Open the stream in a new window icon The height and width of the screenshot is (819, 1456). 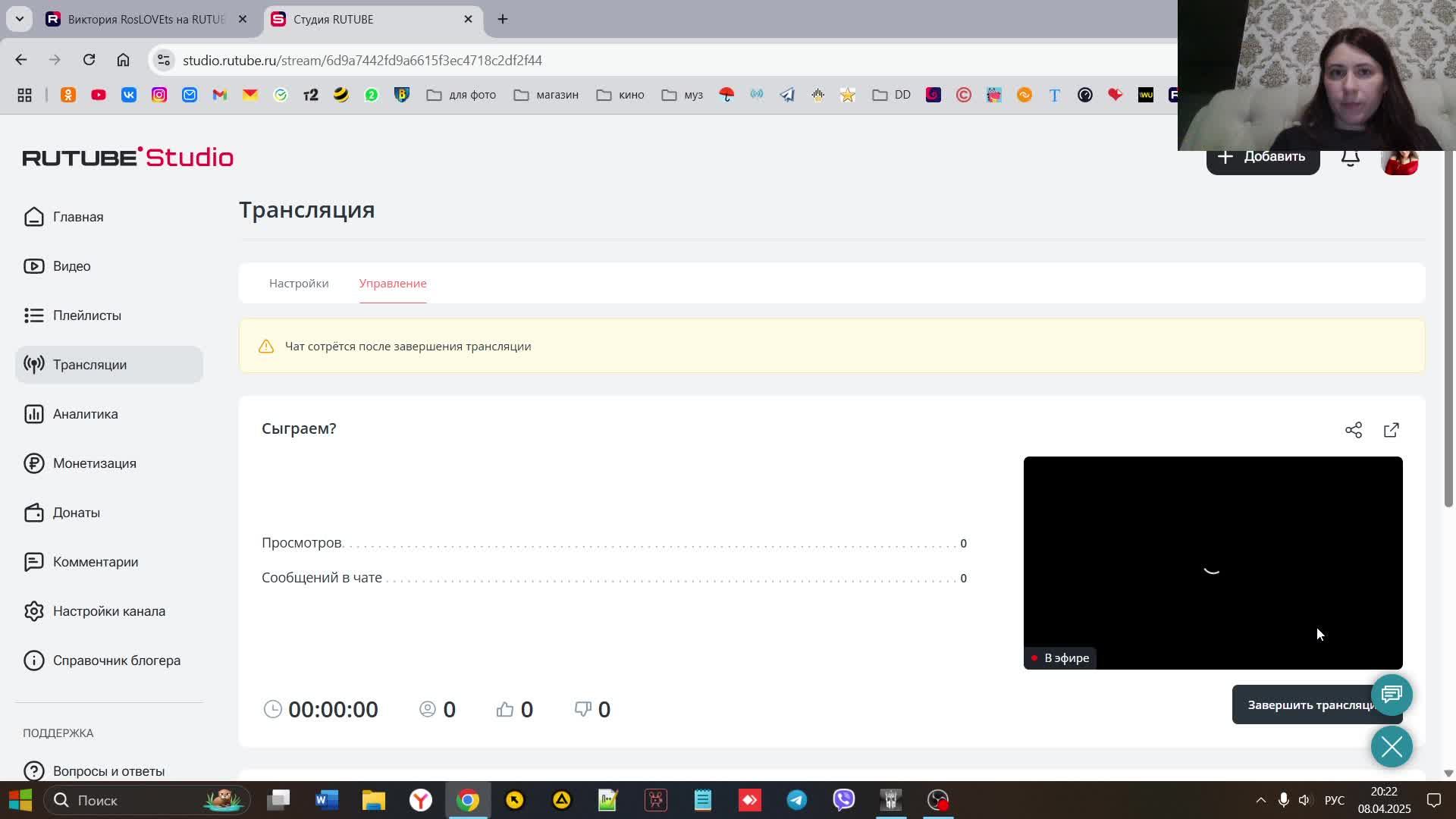(1391, 430)
